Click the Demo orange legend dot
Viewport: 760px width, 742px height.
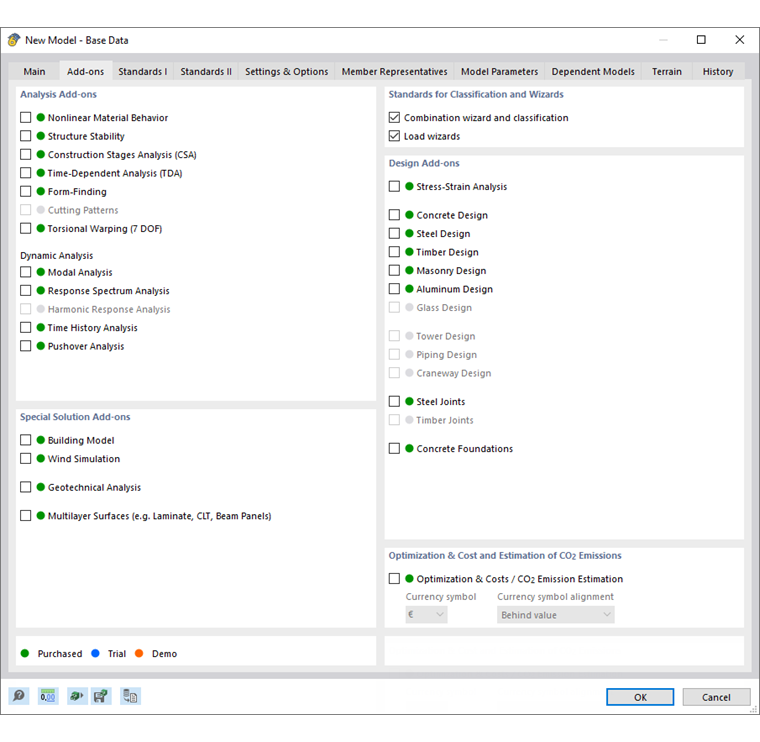point(139,653)
